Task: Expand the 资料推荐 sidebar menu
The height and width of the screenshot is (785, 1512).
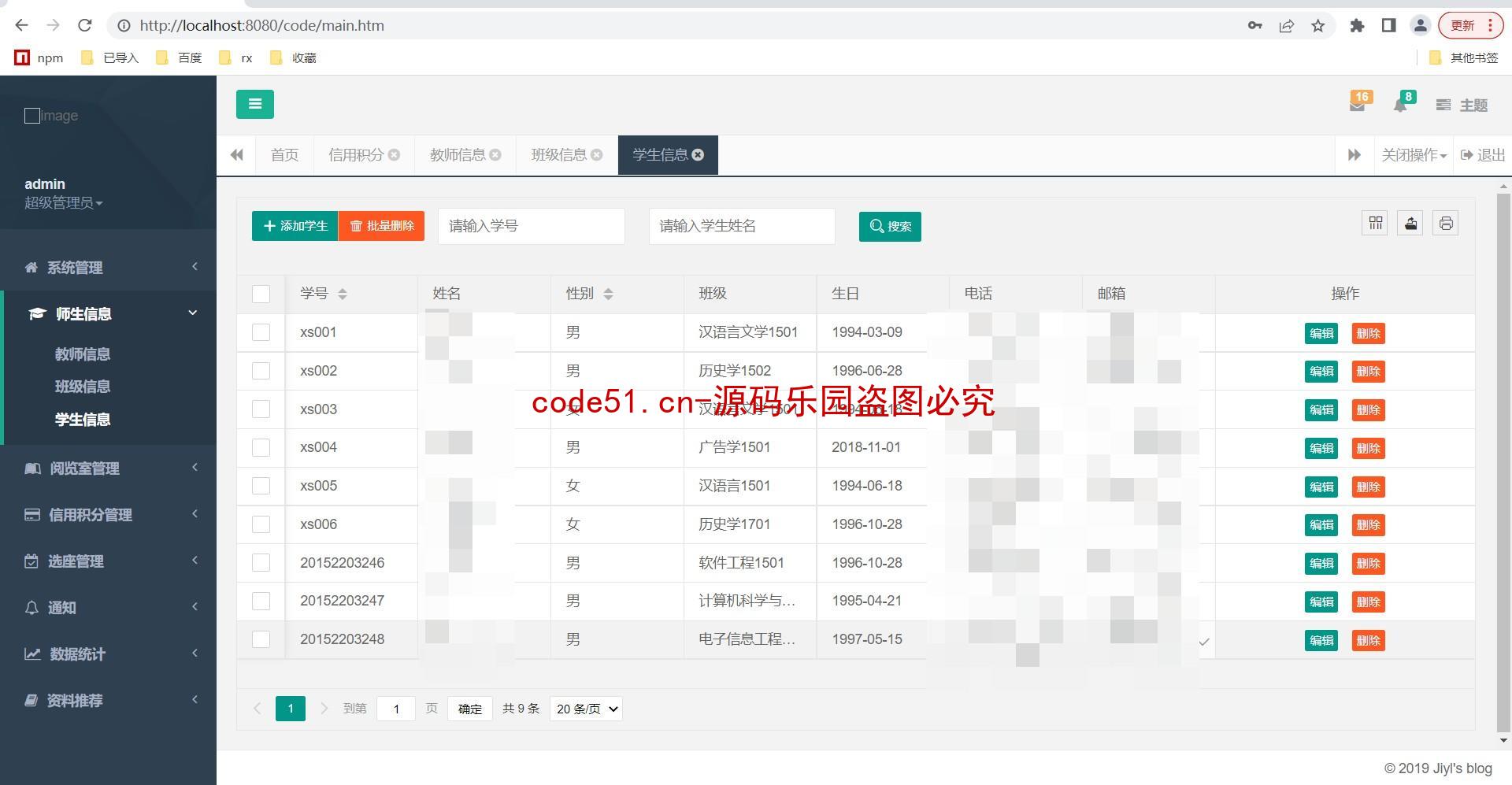Action: 109,701
